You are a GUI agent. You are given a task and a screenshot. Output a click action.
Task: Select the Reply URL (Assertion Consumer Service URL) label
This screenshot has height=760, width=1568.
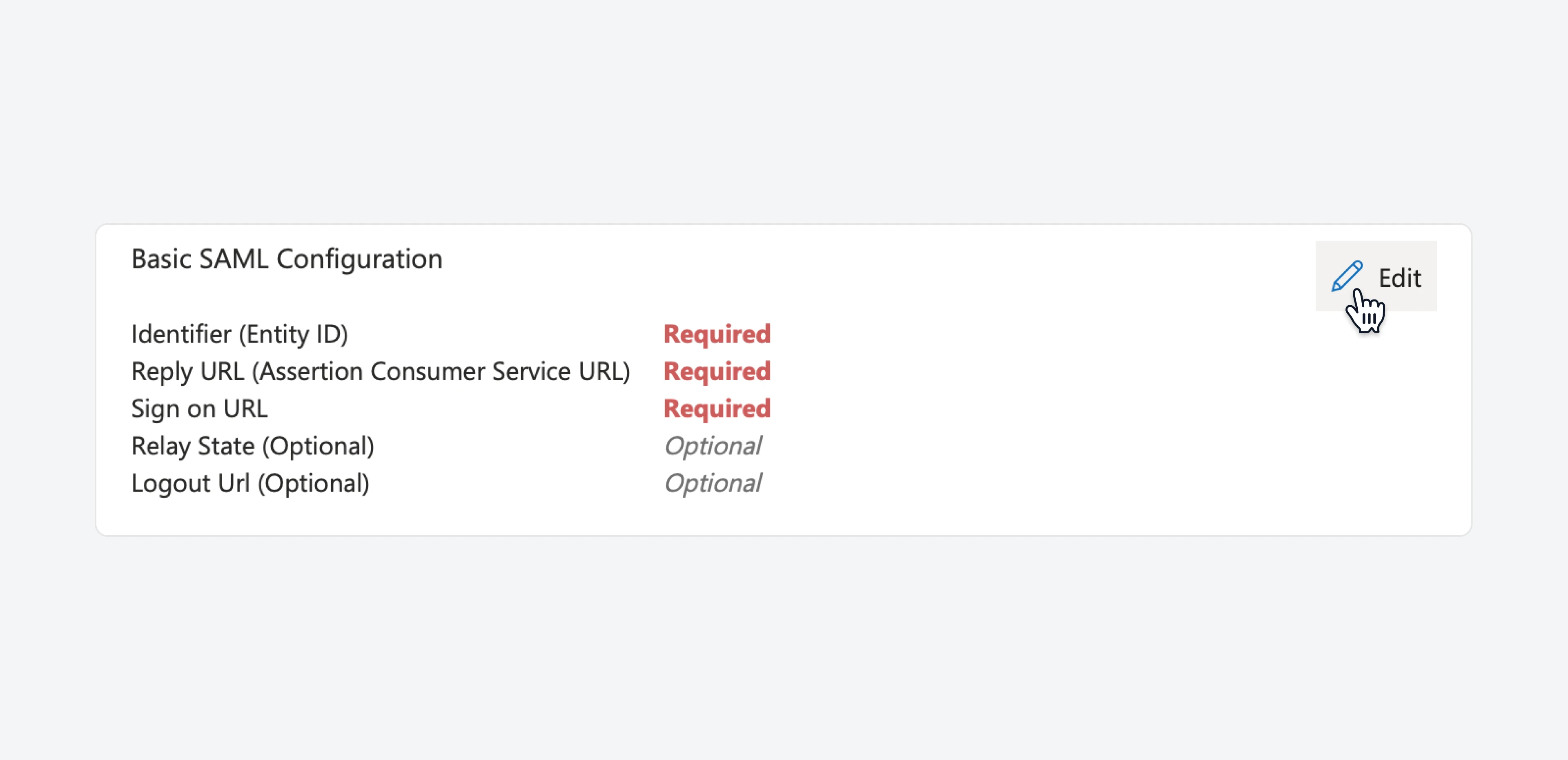(381, 371)
